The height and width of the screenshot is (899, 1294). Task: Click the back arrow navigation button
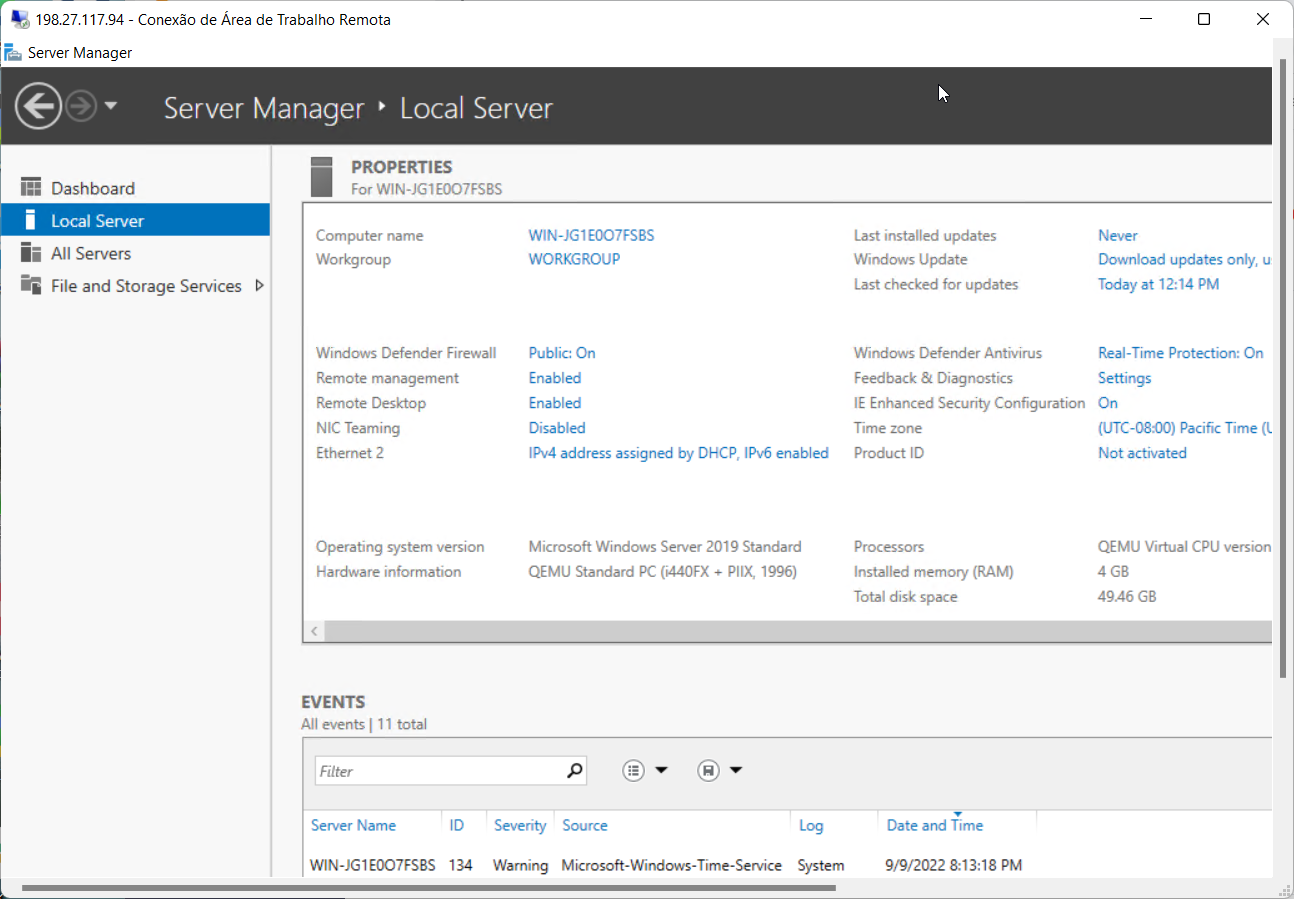pos(38,106)
